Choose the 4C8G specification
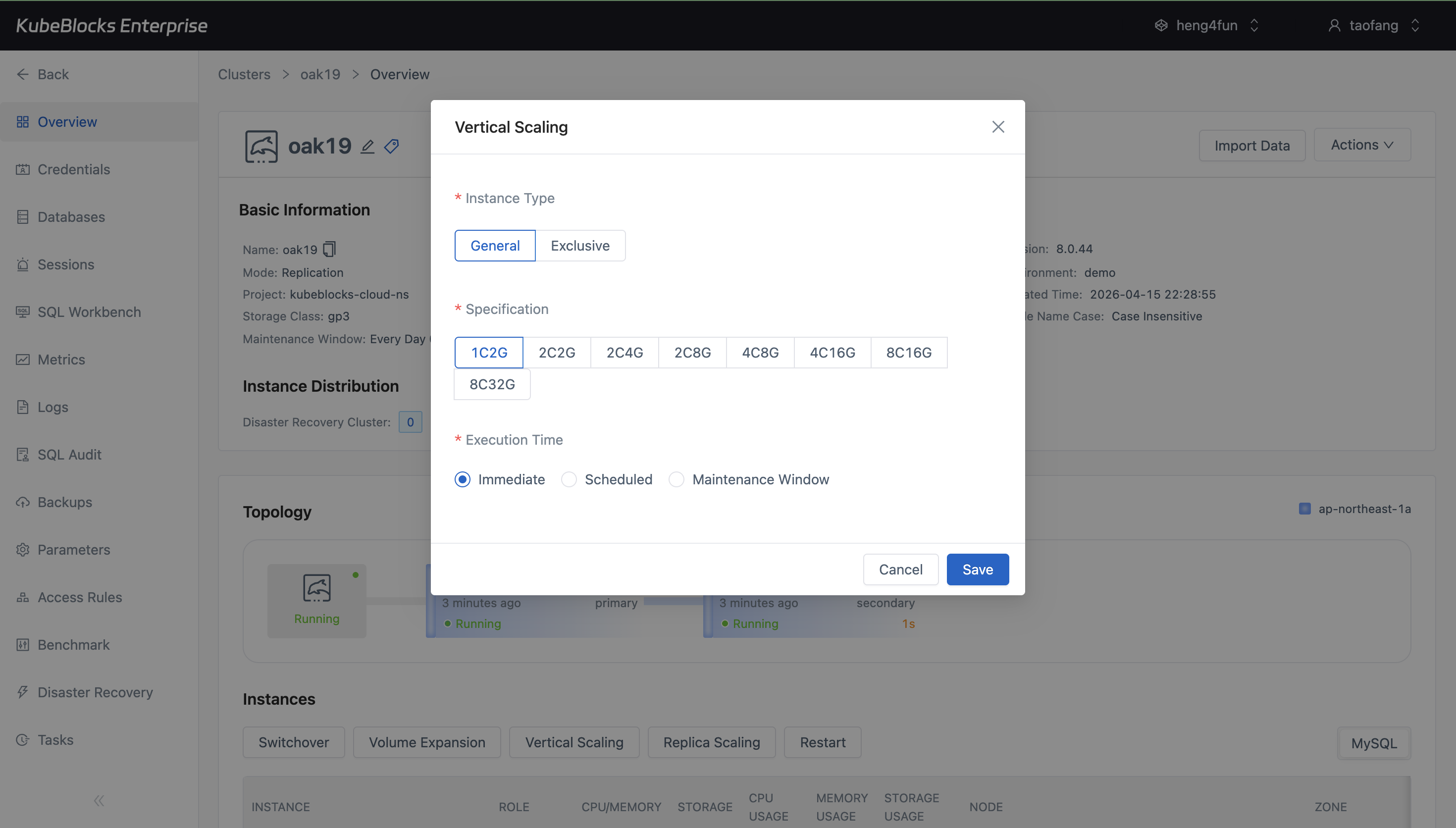Screen dimensions: 1456x828 point(760,353)
